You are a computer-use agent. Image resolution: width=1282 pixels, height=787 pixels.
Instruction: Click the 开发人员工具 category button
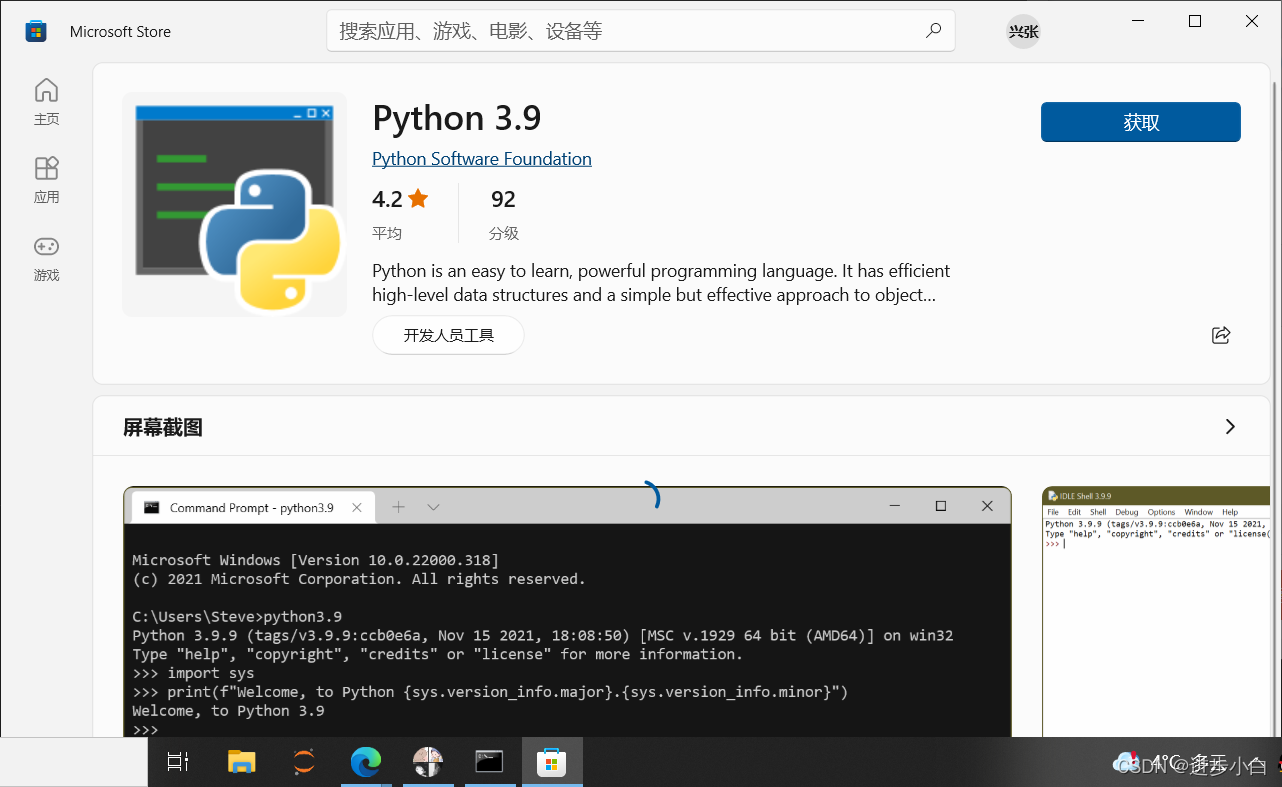(x=448, y=335)
